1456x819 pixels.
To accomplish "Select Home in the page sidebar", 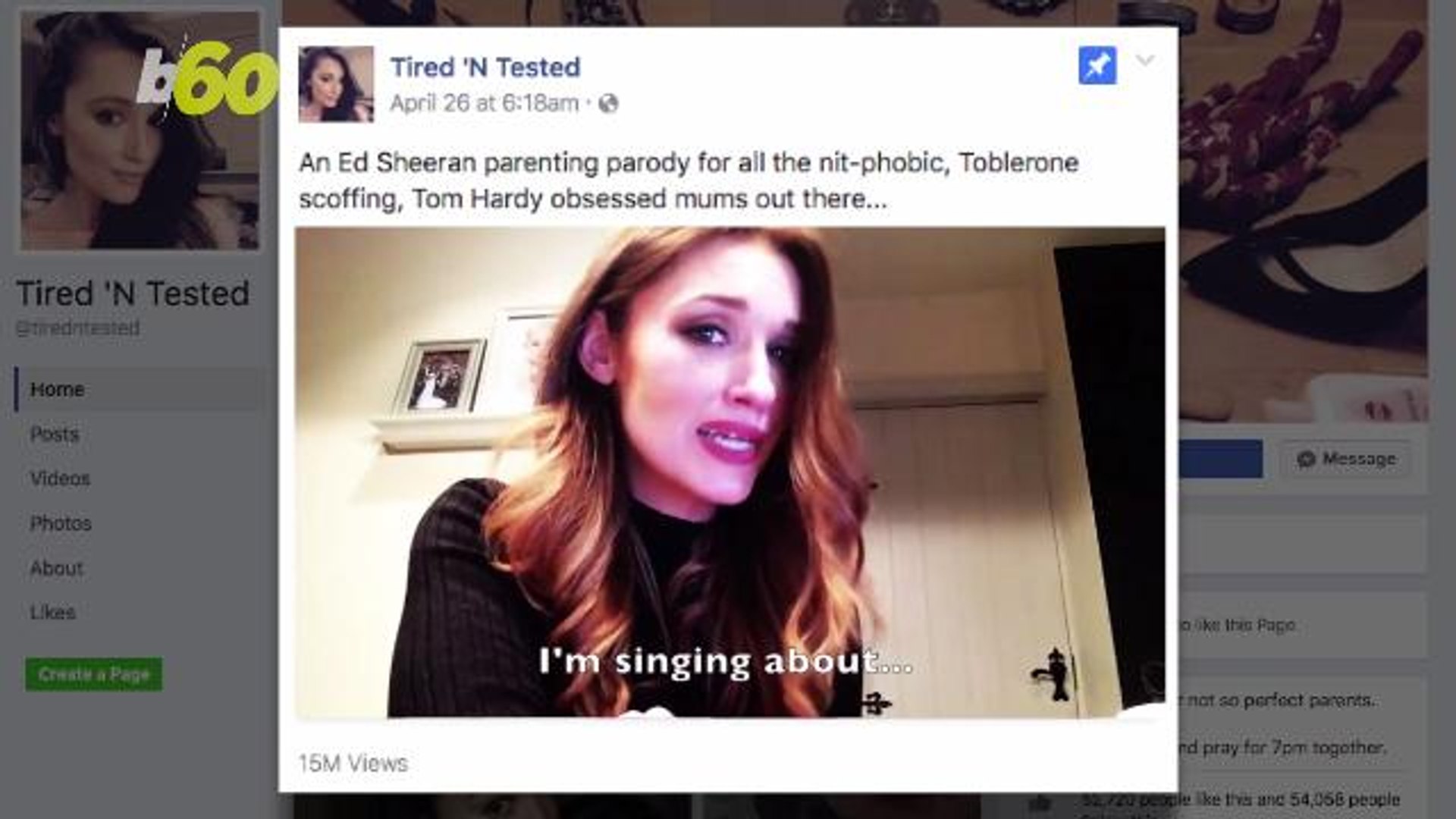I will 136,390.
